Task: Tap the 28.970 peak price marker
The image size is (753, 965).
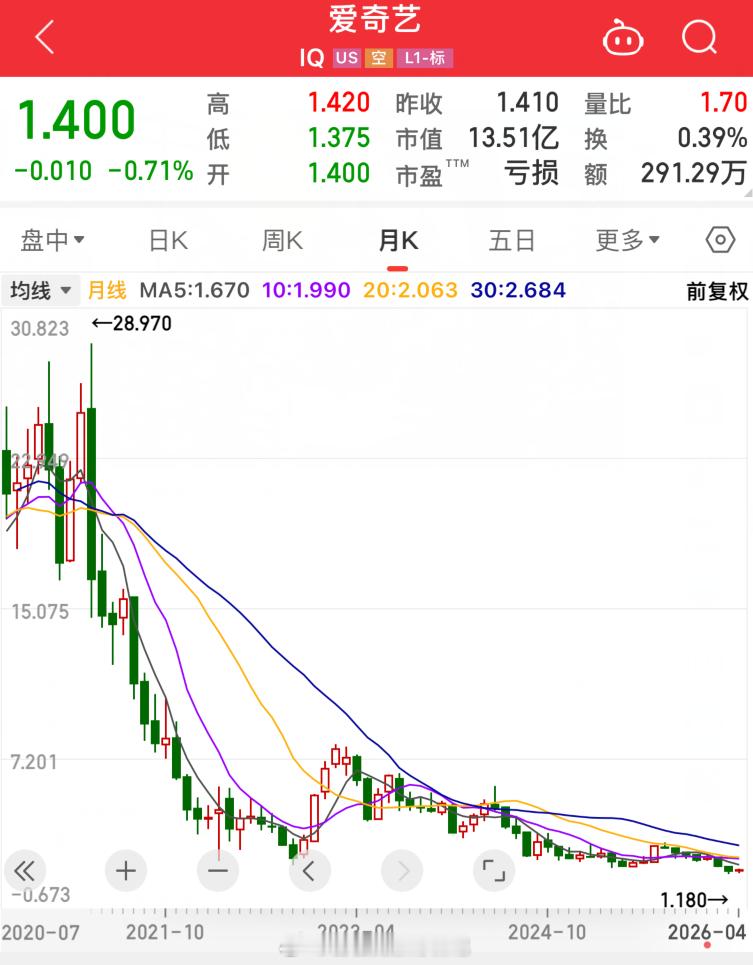Action: [132, 323]
